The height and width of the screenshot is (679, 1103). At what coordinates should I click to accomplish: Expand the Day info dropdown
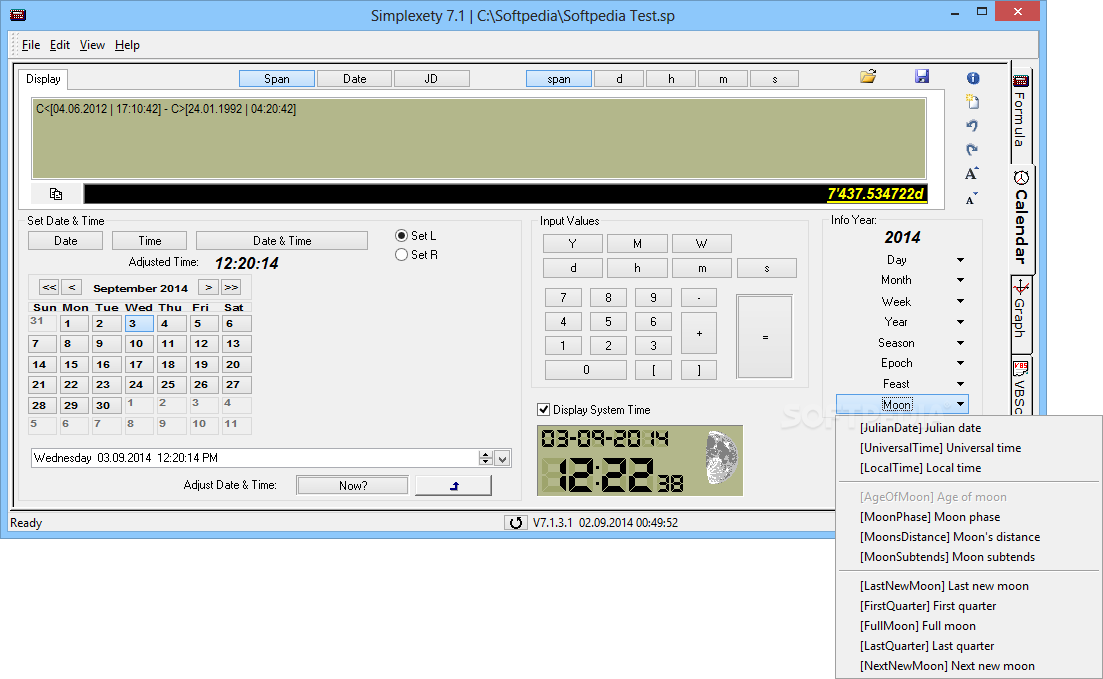[x=960, y=260]
